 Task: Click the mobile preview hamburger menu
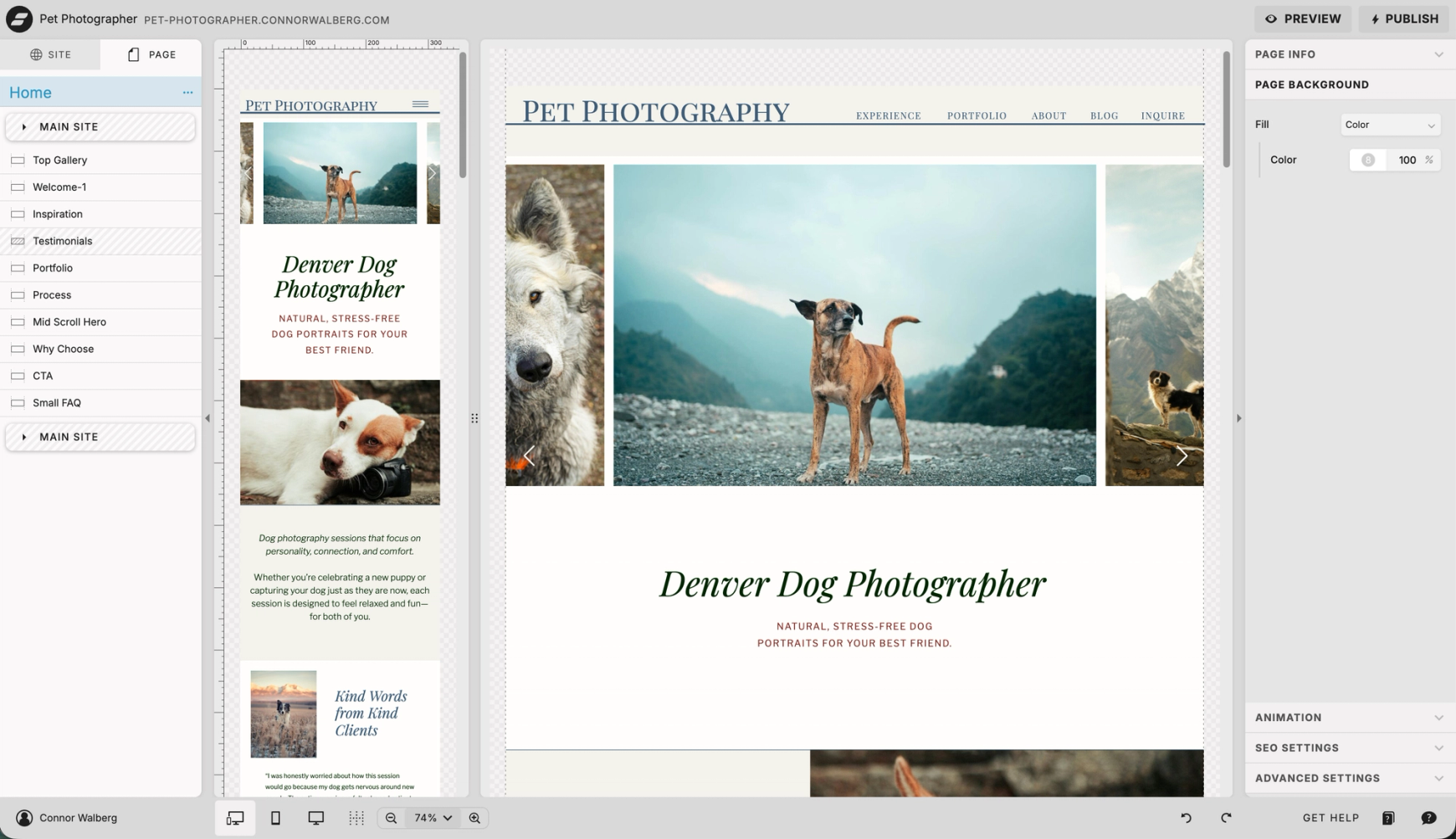point(420,105)
